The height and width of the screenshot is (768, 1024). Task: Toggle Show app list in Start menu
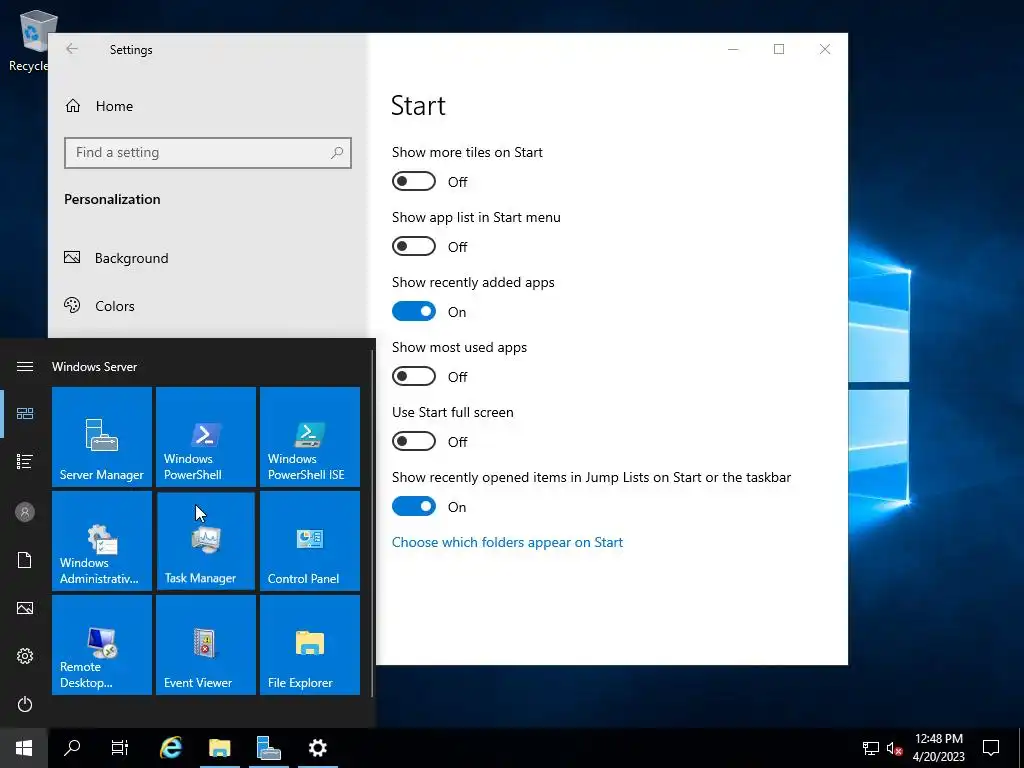pyautogui.click(x=413, y=246)
